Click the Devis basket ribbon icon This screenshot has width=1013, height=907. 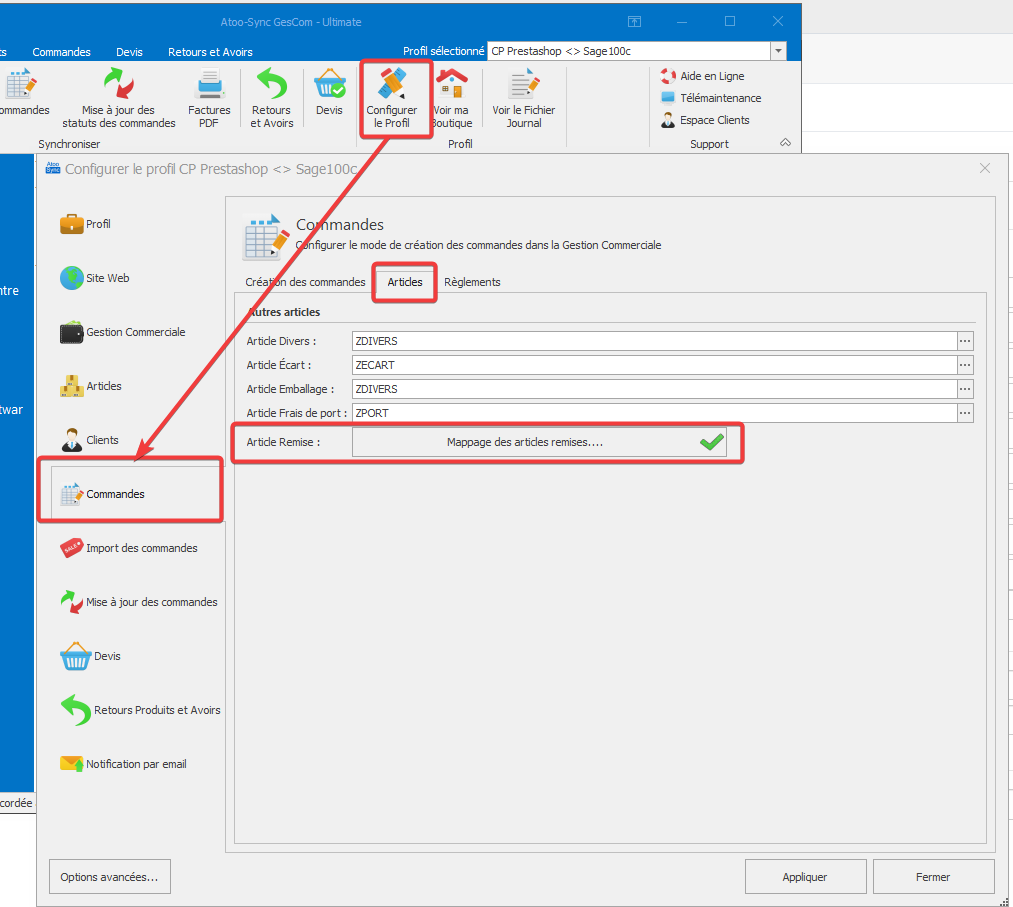[x=329, y=84]
